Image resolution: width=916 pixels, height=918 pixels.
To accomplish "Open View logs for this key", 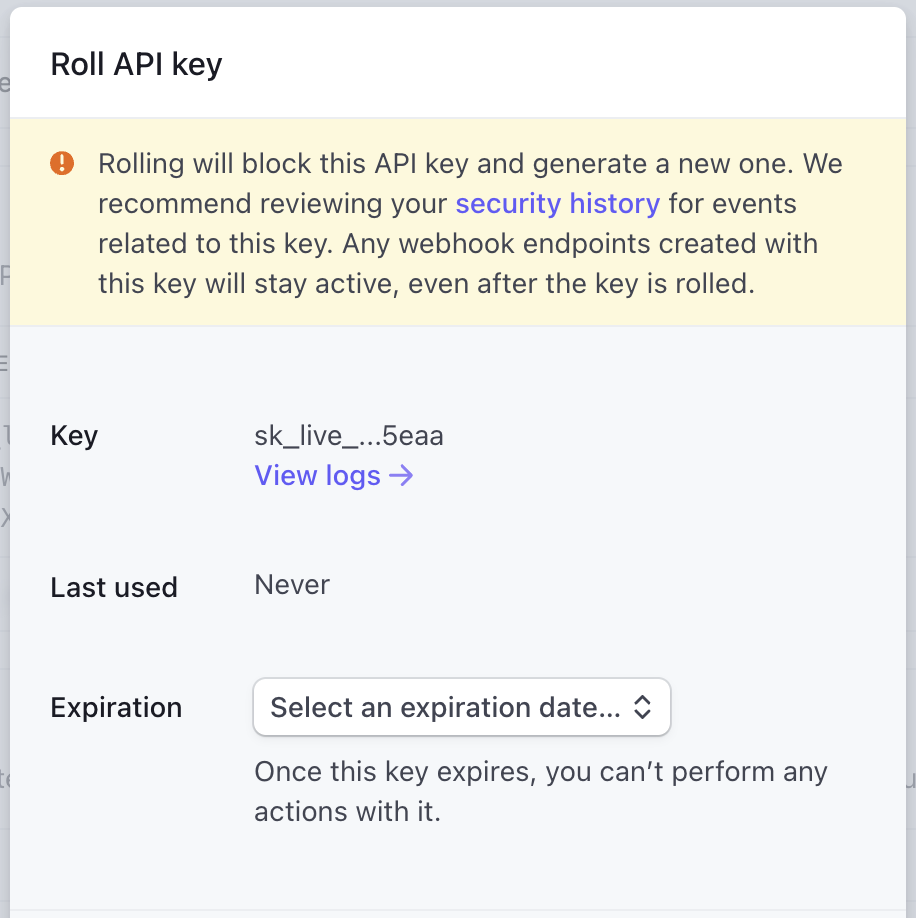I will pos(318,476).
